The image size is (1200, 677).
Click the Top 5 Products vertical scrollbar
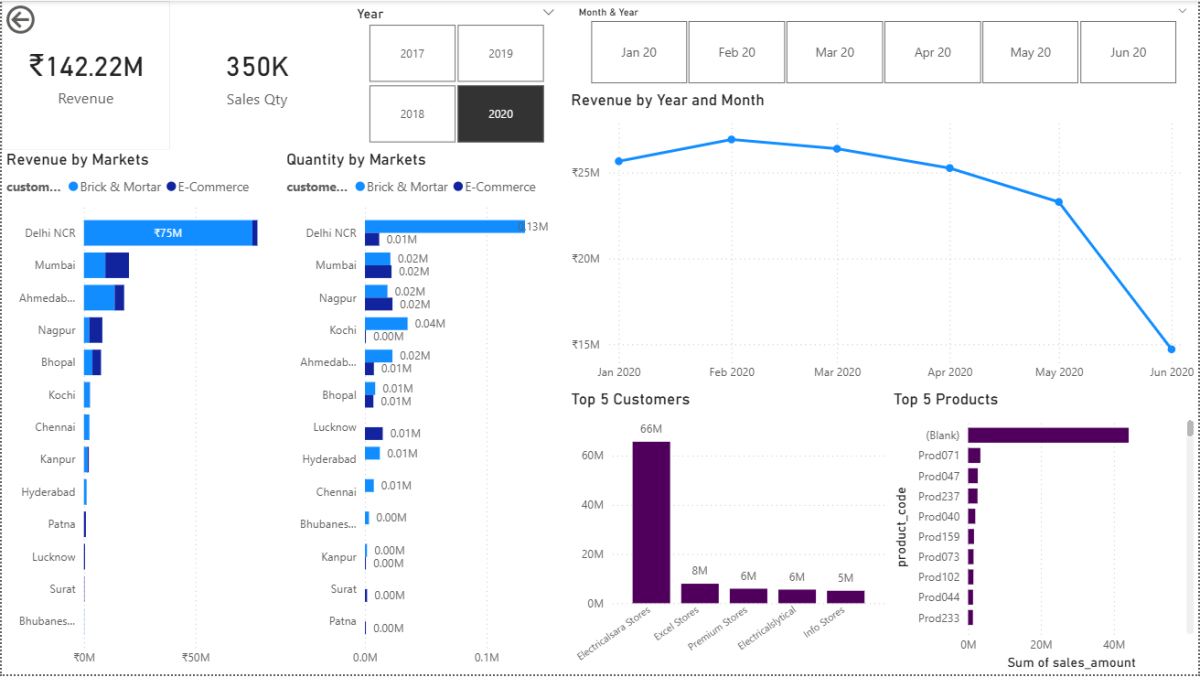click(1190, 428)
